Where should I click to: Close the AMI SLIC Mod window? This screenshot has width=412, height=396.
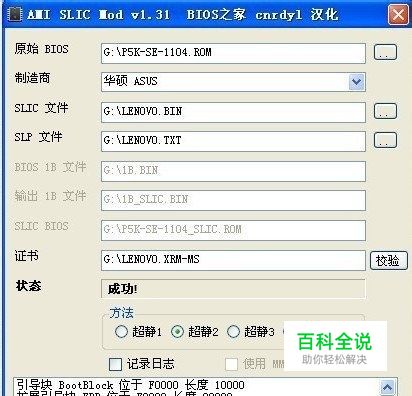click(x=398, y=15)
